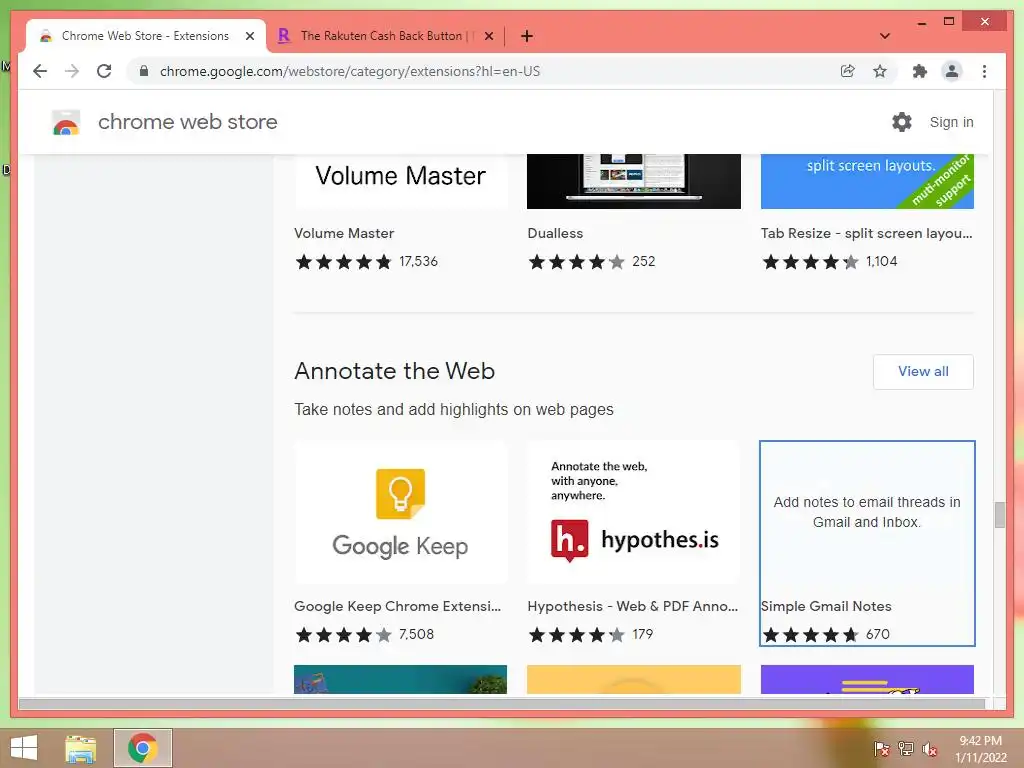Click the 7,508 review count

(416, 635)
